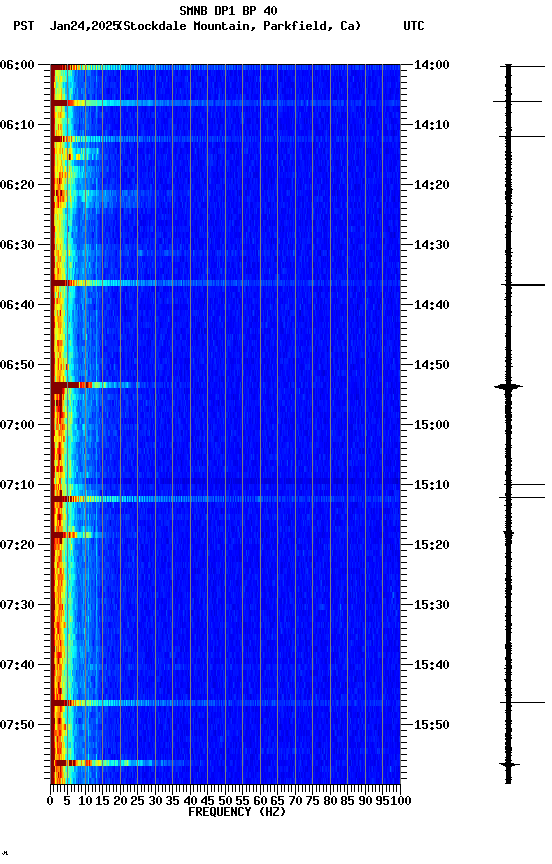Click the 10 Hz frequency axis label

[x=85, y=801]
